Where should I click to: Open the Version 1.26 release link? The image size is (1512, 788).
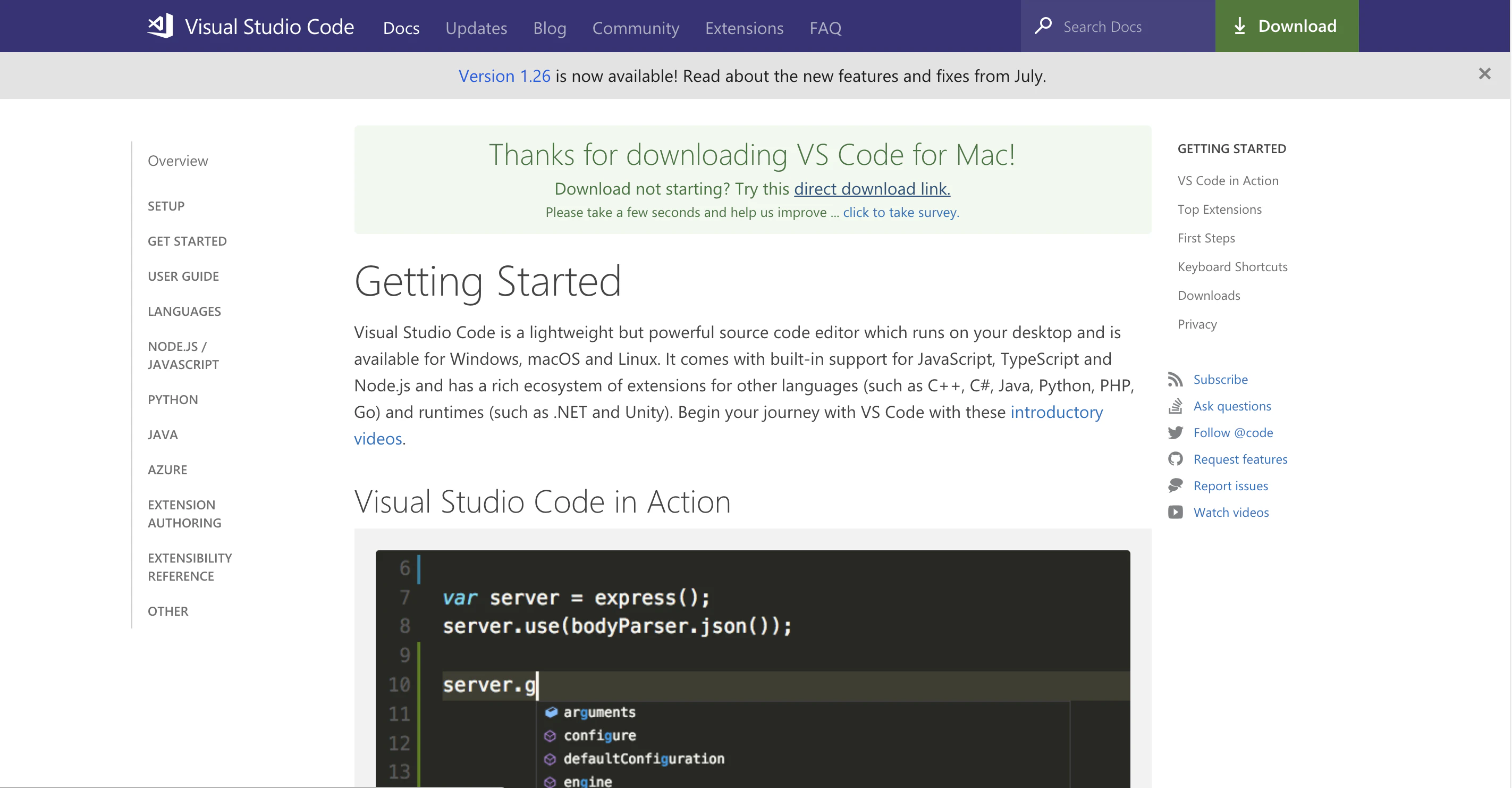504,76
